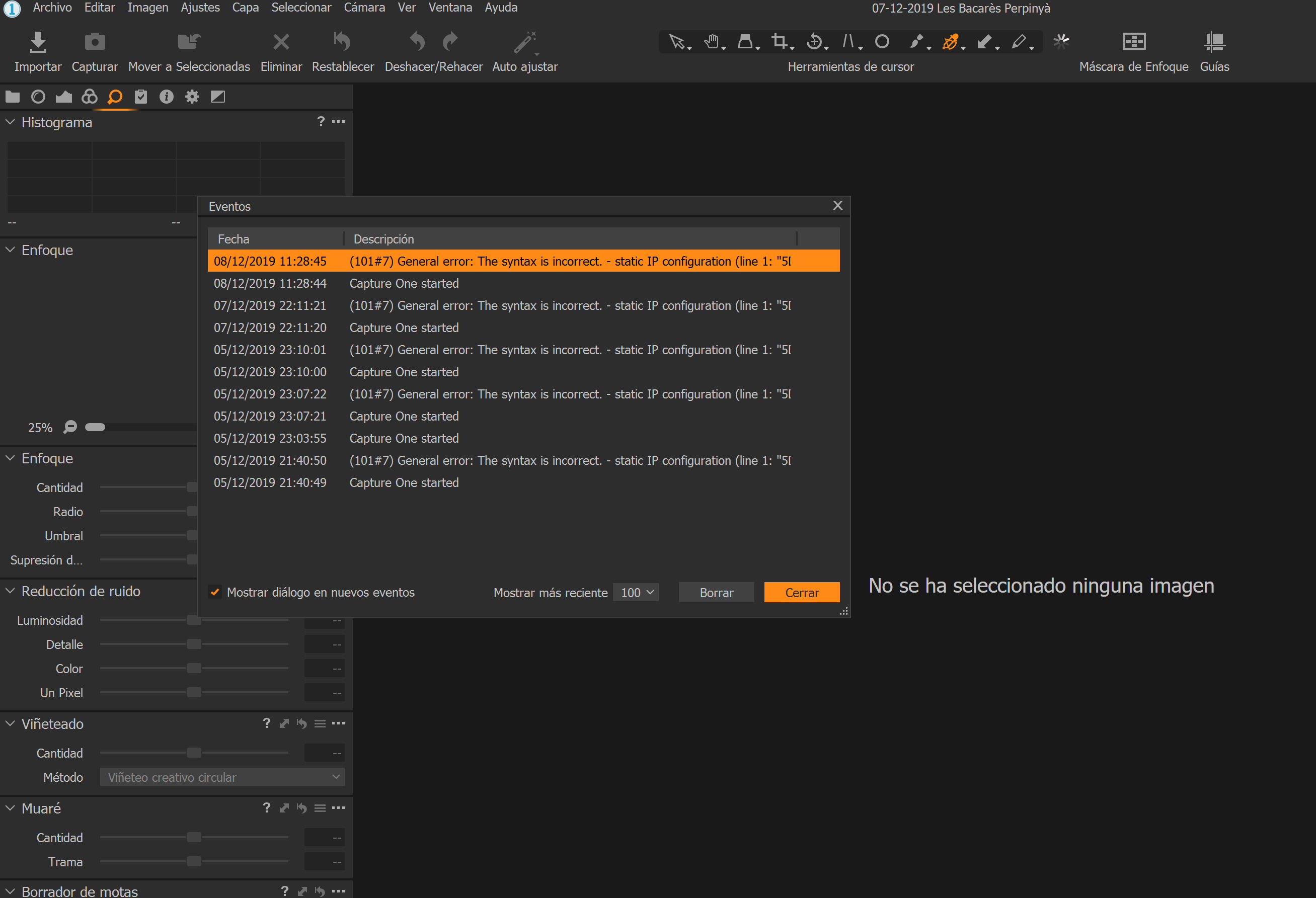This screenshot has width=1316, height=898.
Task: Click the Eliminar X icon
Action: [281, 42]
